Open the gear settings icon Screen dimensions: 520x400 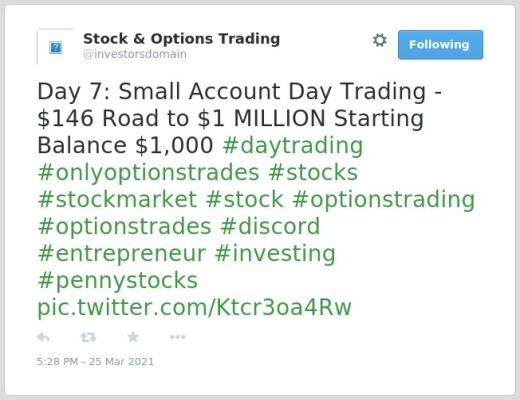(x=380, y=40)
